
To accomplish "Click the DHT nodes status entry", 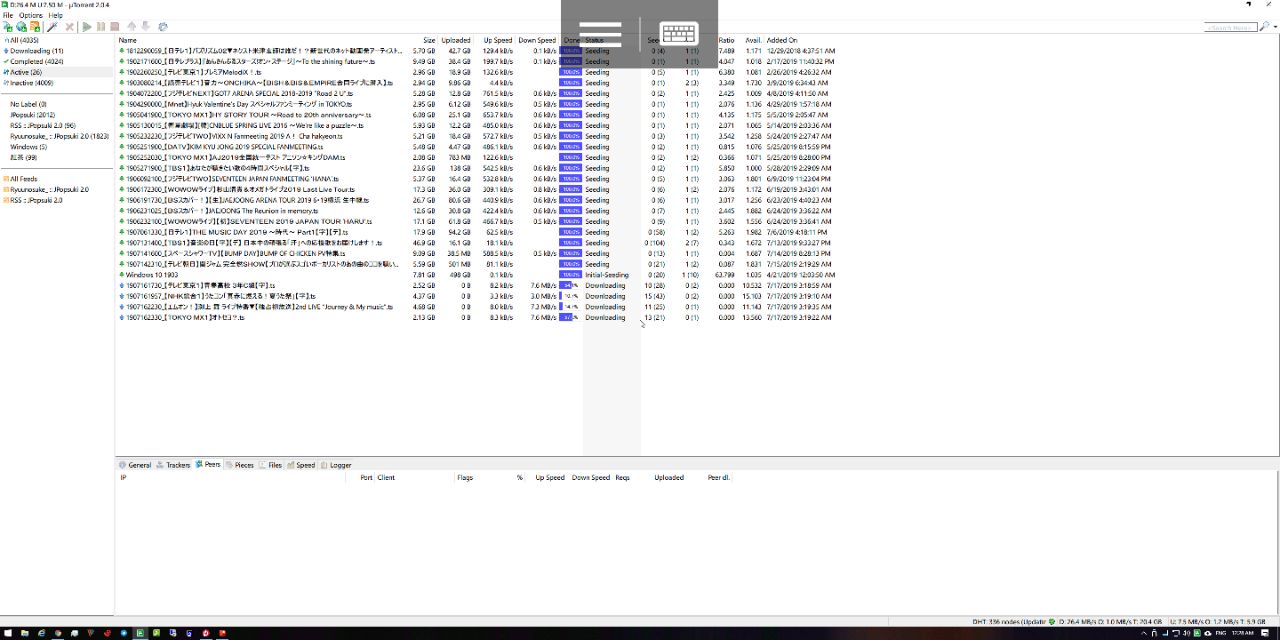I will click(x=1010, y=622).
